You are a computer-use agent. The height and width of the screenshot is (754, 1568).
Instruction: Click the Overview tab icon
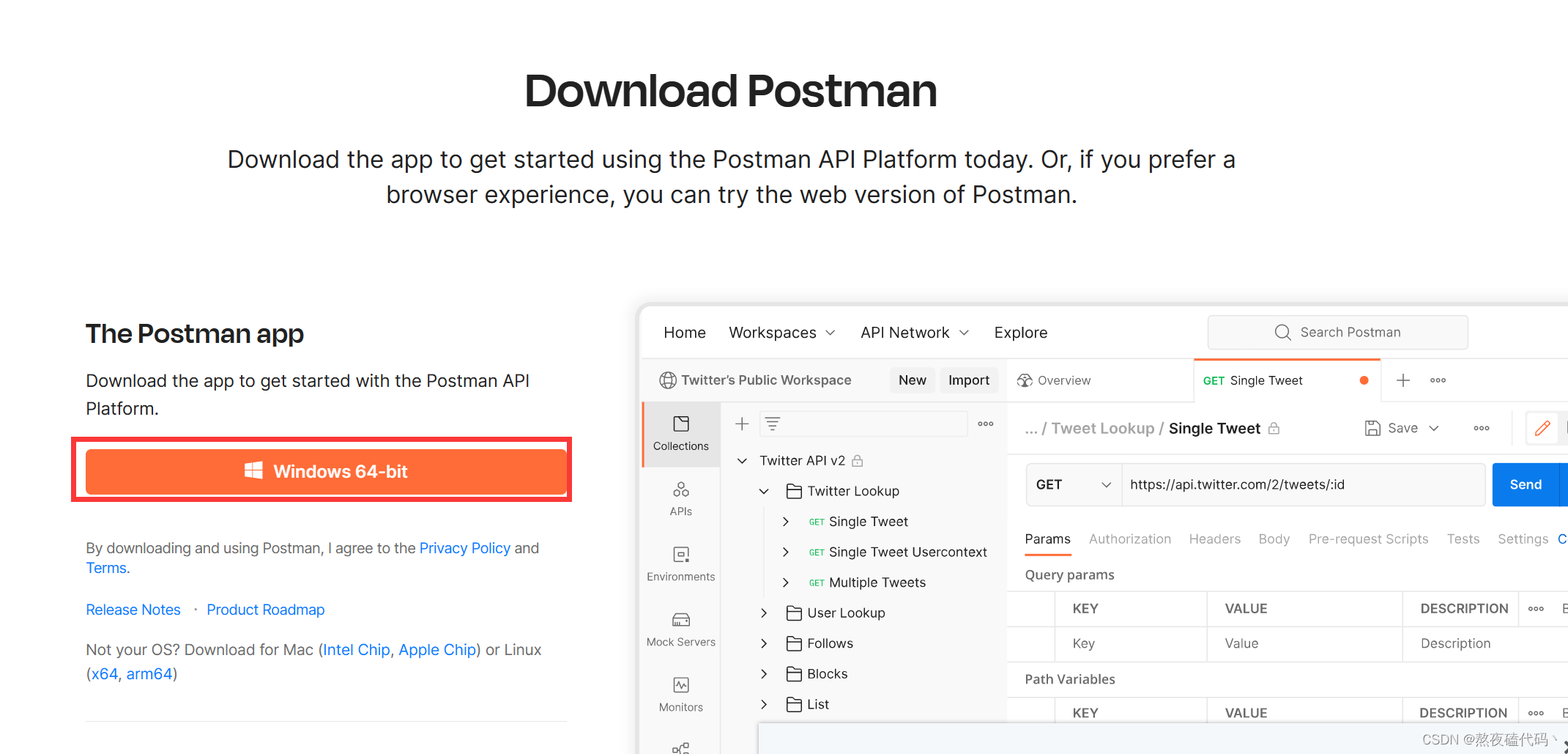coord(1025,380)
